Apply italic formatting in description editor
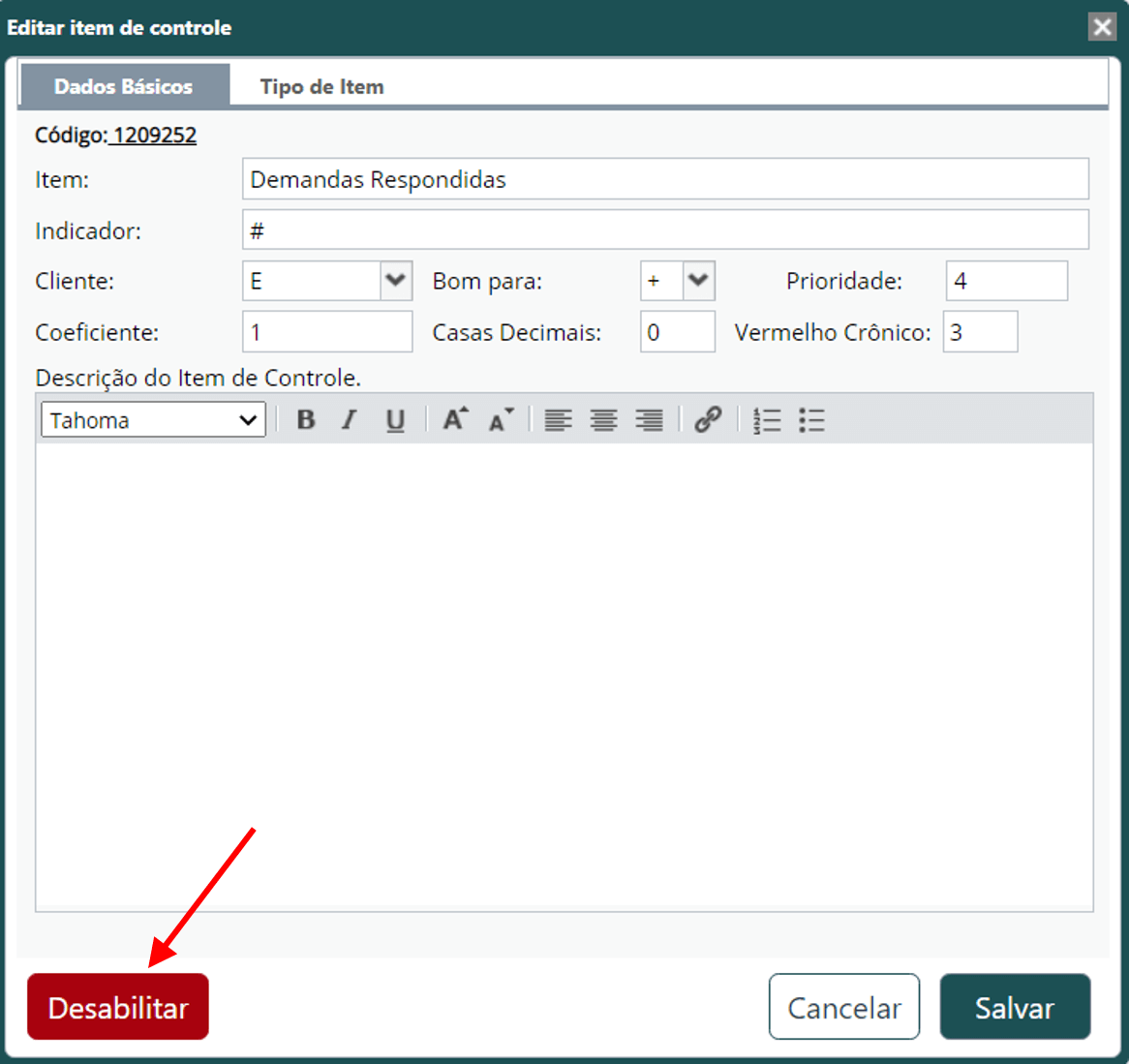The height and width of the screenshot is (1064, 1129). [x=350, y=420]
